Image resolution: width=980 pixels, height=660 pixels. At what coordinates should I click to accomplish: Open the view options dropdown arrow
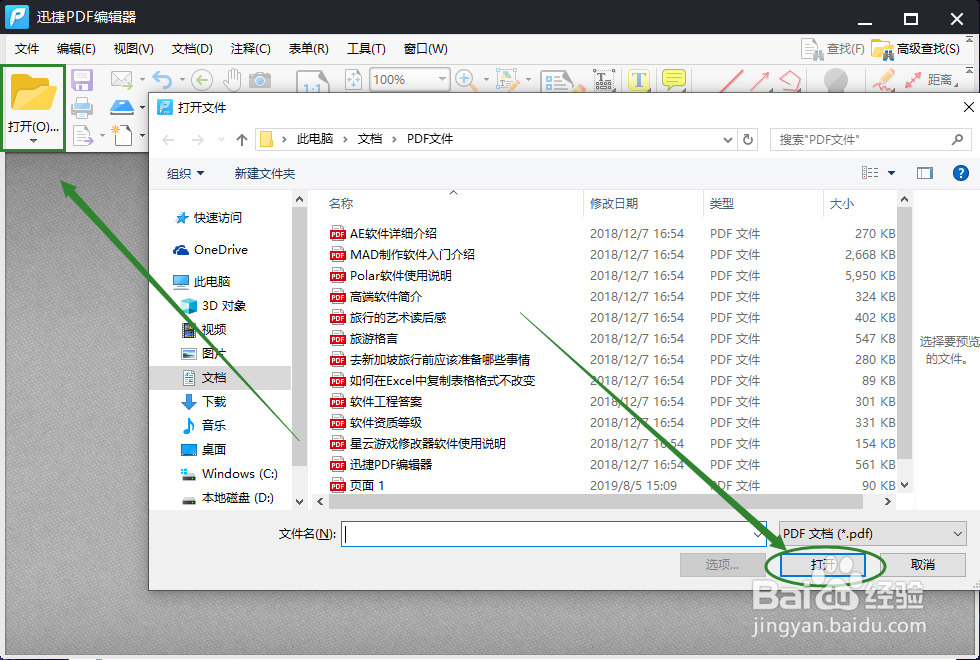coord(891,173)
